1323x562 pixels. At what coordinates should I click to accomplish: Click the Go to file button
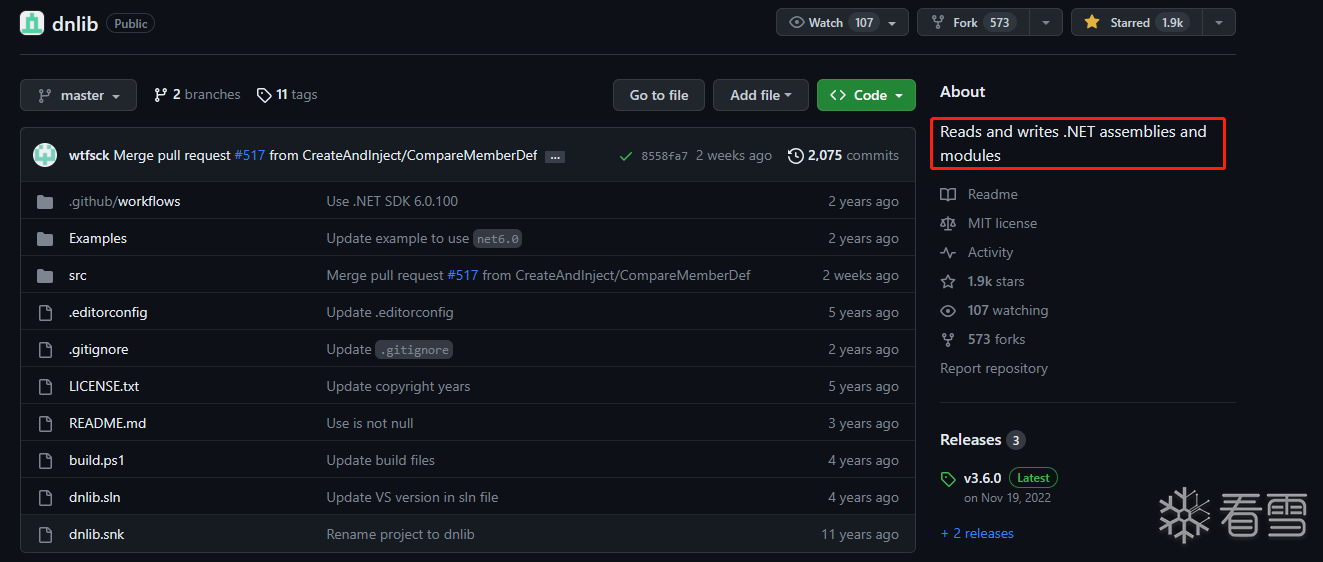659,95
